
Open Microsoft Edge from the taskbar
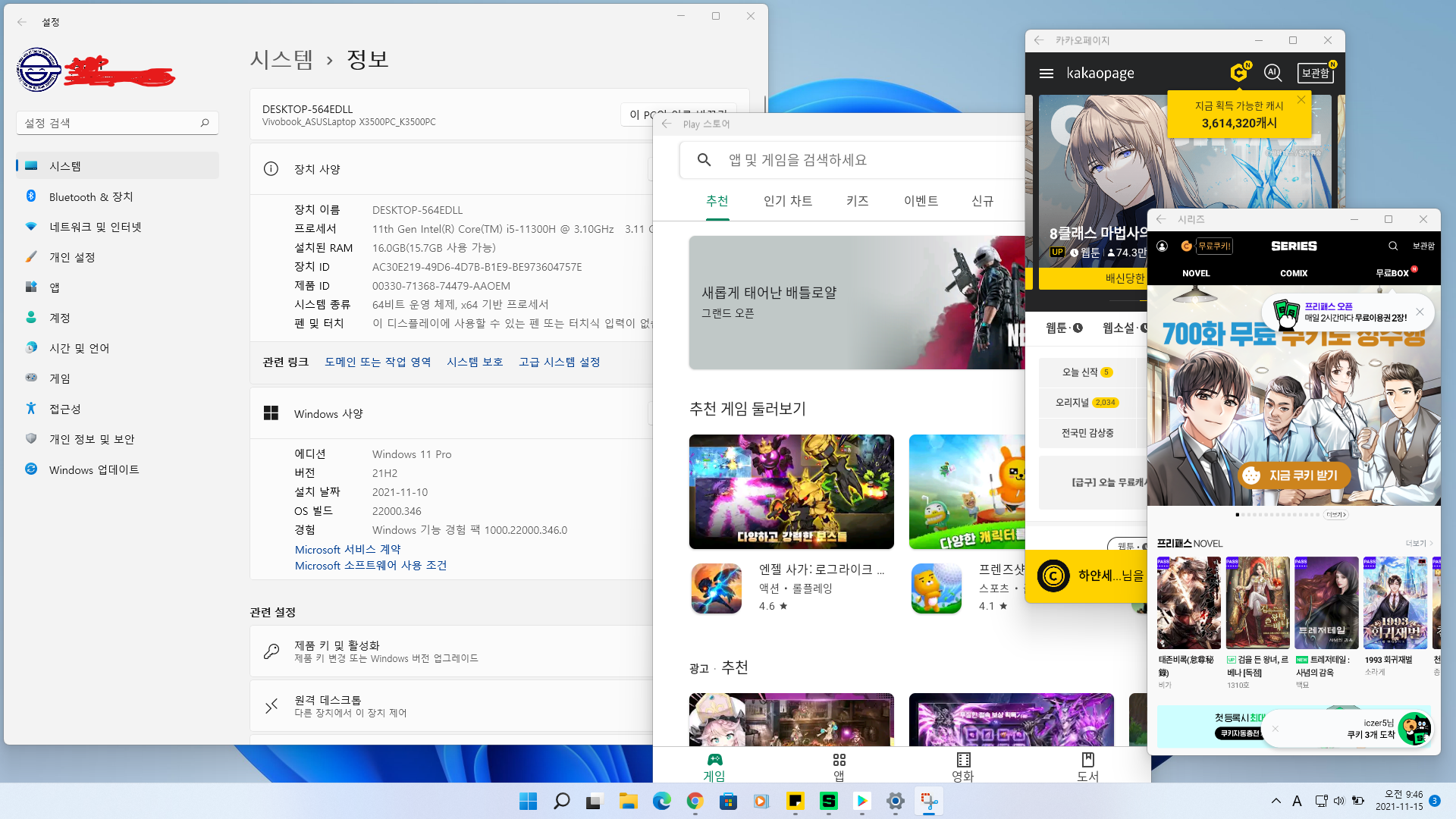662,801
